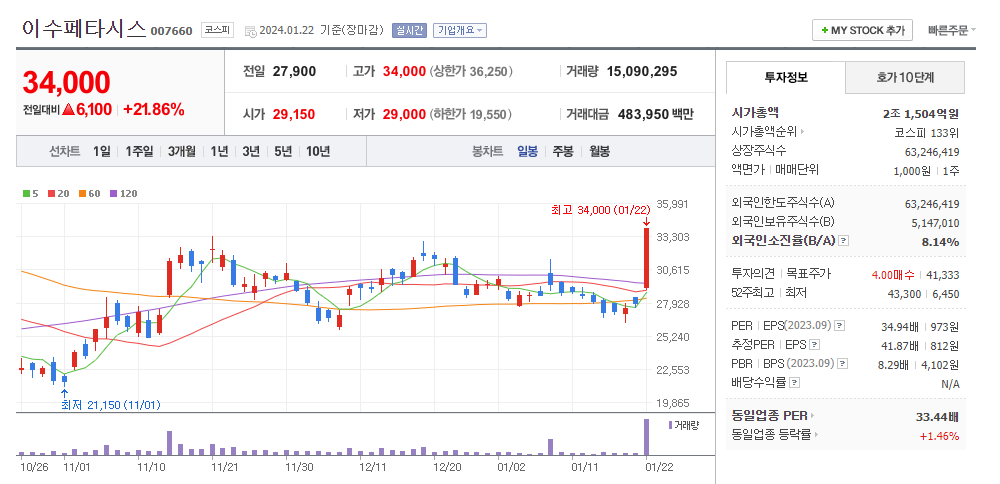Select the 10년 line chart range
Image resolution: width=1000 pixels, height=484 pixels.
(x=318, y=152)
